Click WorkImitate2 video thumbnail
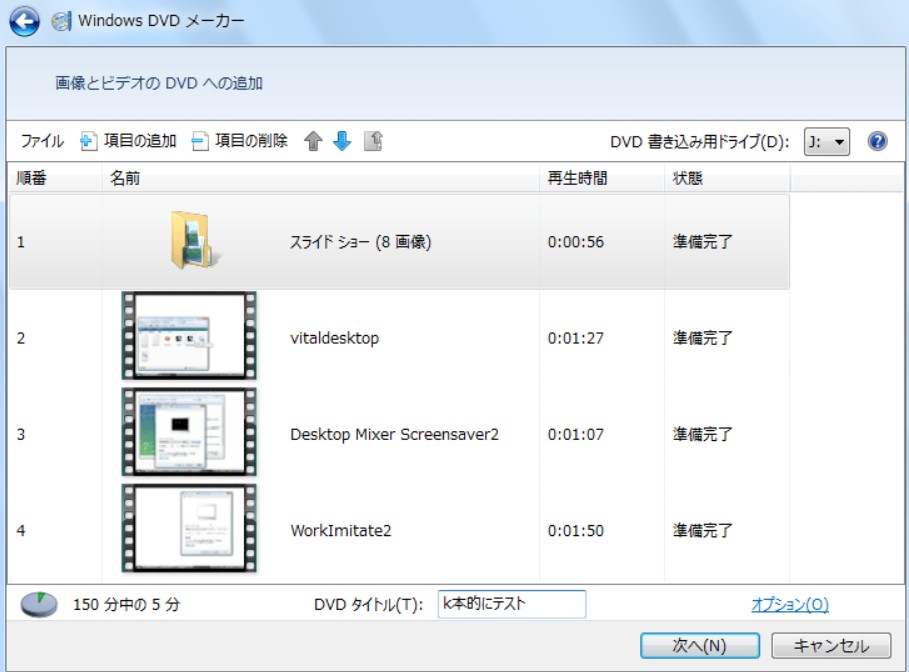Viewport: 909px width, 672px height. [x=189, y=528]
